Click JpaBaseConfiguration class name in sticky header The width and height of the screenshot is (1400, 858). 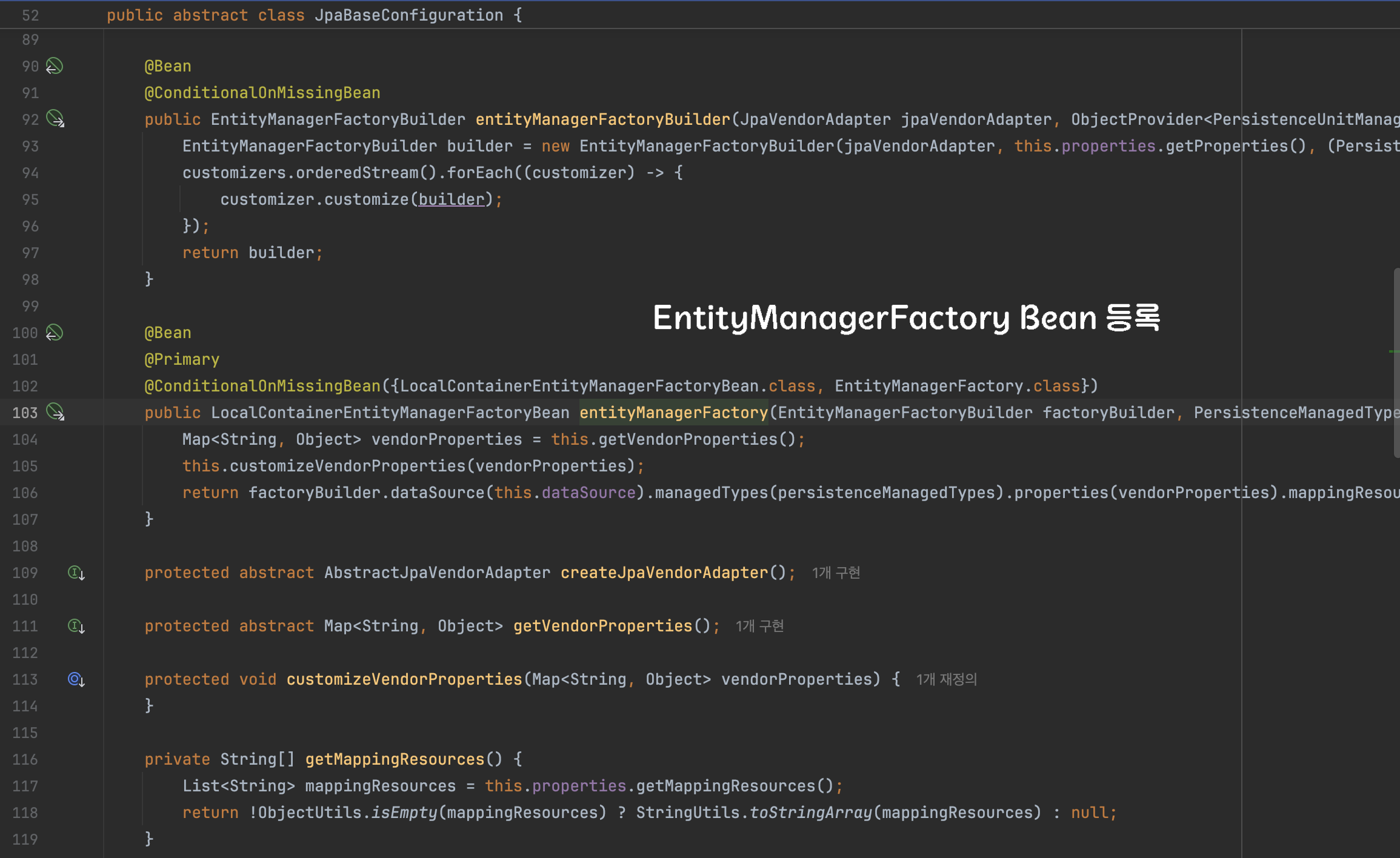[408, 15]
